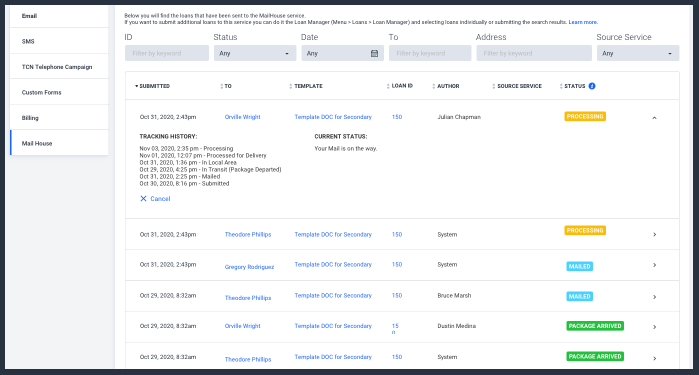
Task: Cancel the mailing for Orville Wright
Action: 155,199
